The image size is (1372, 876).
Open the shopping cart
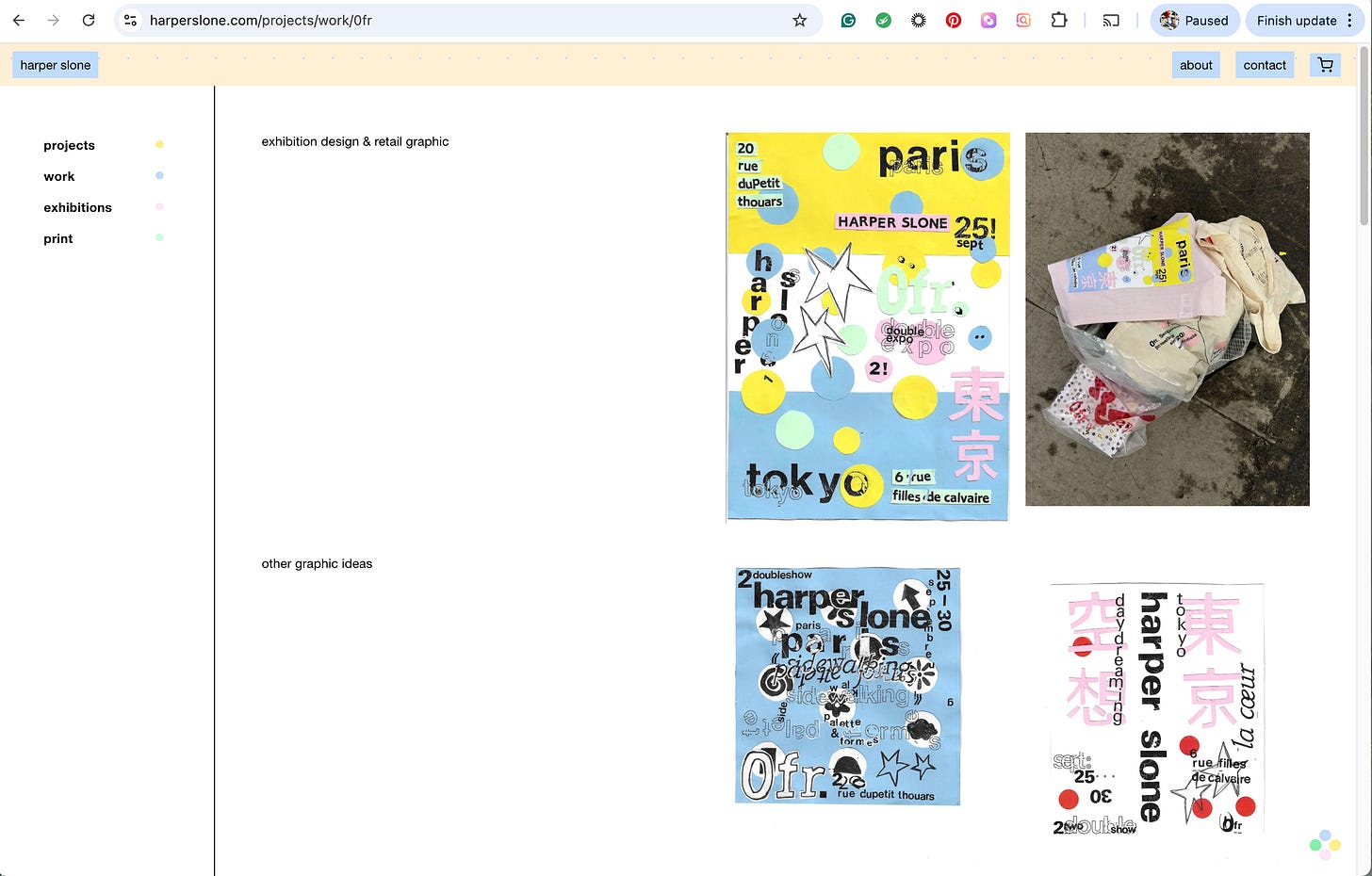point(1326,65)
